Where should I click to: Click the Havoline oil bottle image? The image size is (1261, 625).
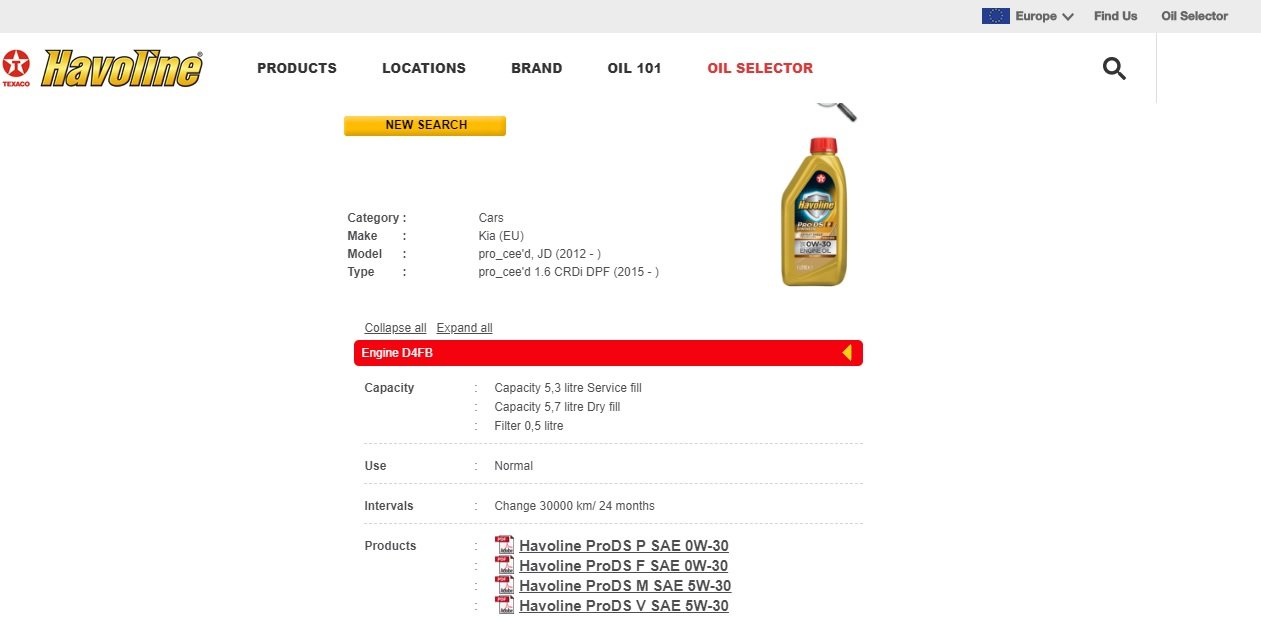(x=813, y=212)
